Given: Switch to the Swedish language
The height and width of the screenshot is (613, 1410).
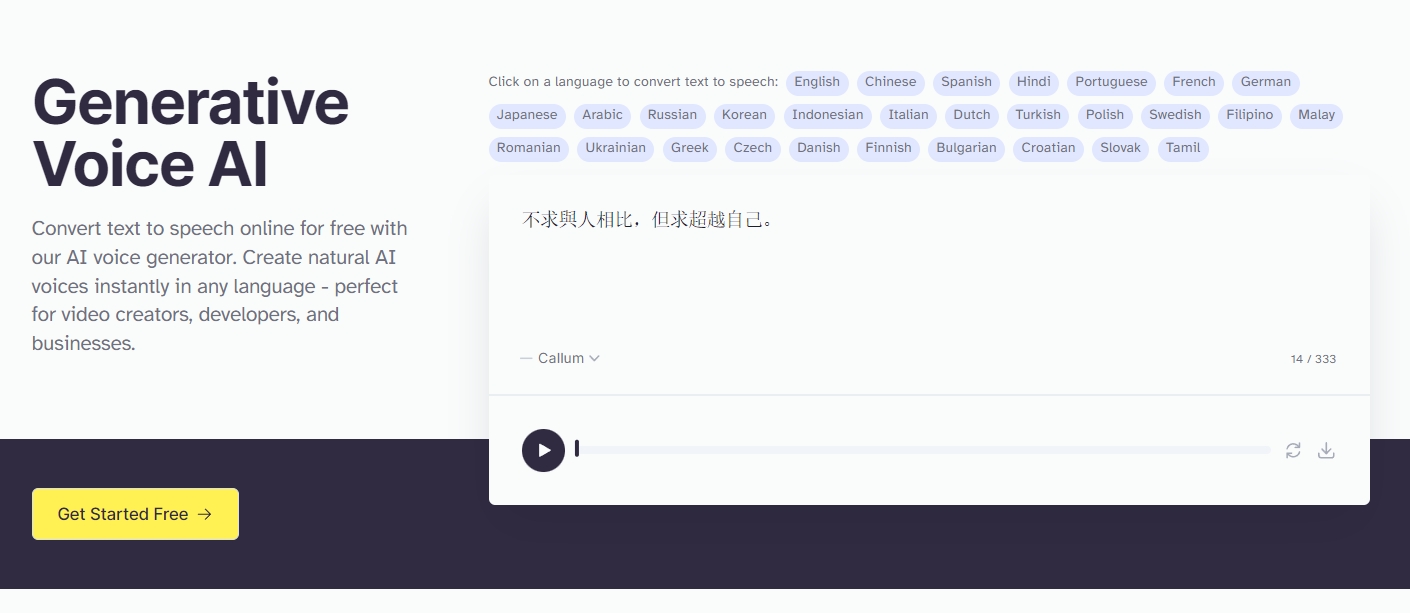Looking at the screenshot, I should tap(1175, 116).
